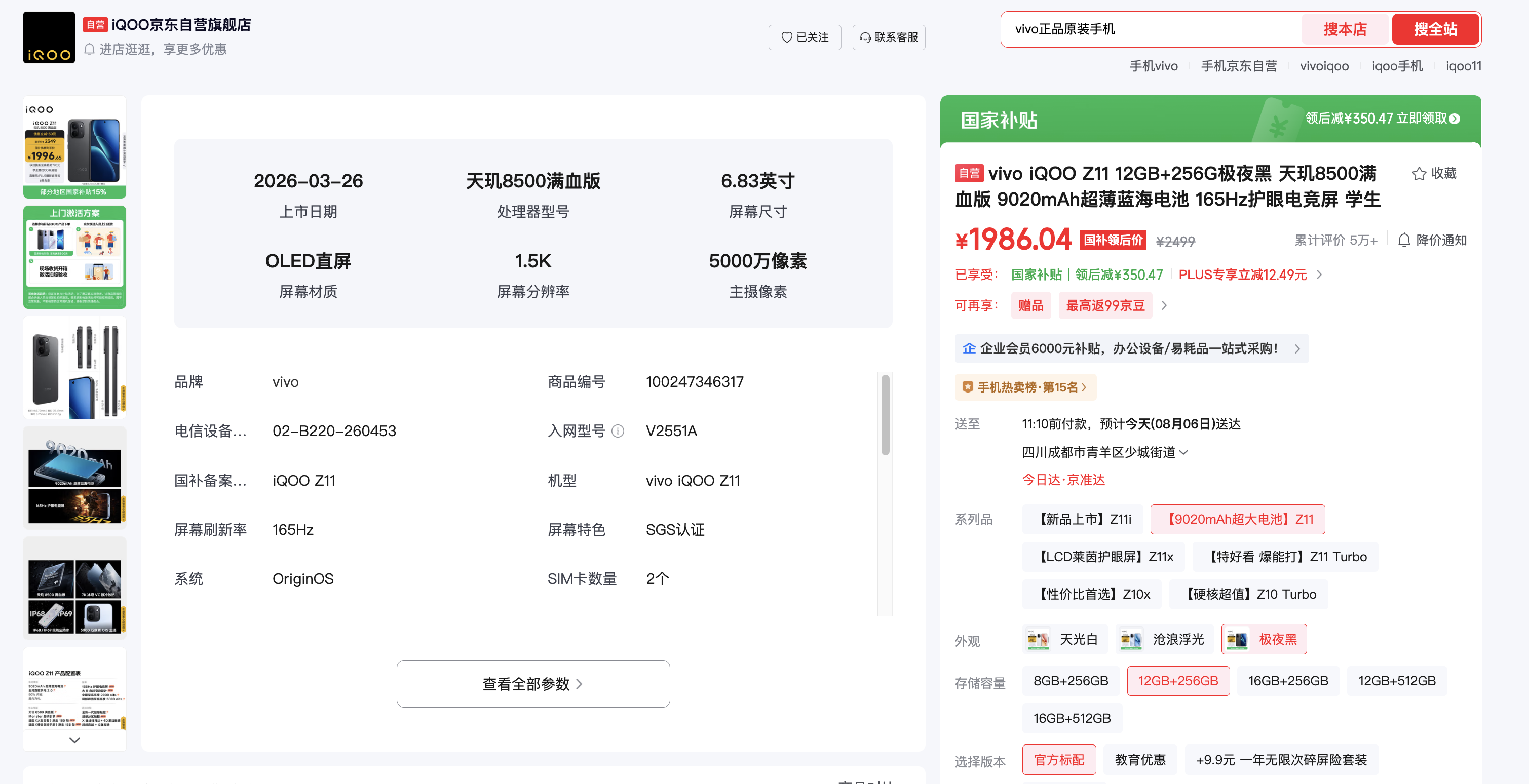Screen dimensions: 1529x784
Task: Click the 手机热卖榜 badge icon
Action: (968, 387)
